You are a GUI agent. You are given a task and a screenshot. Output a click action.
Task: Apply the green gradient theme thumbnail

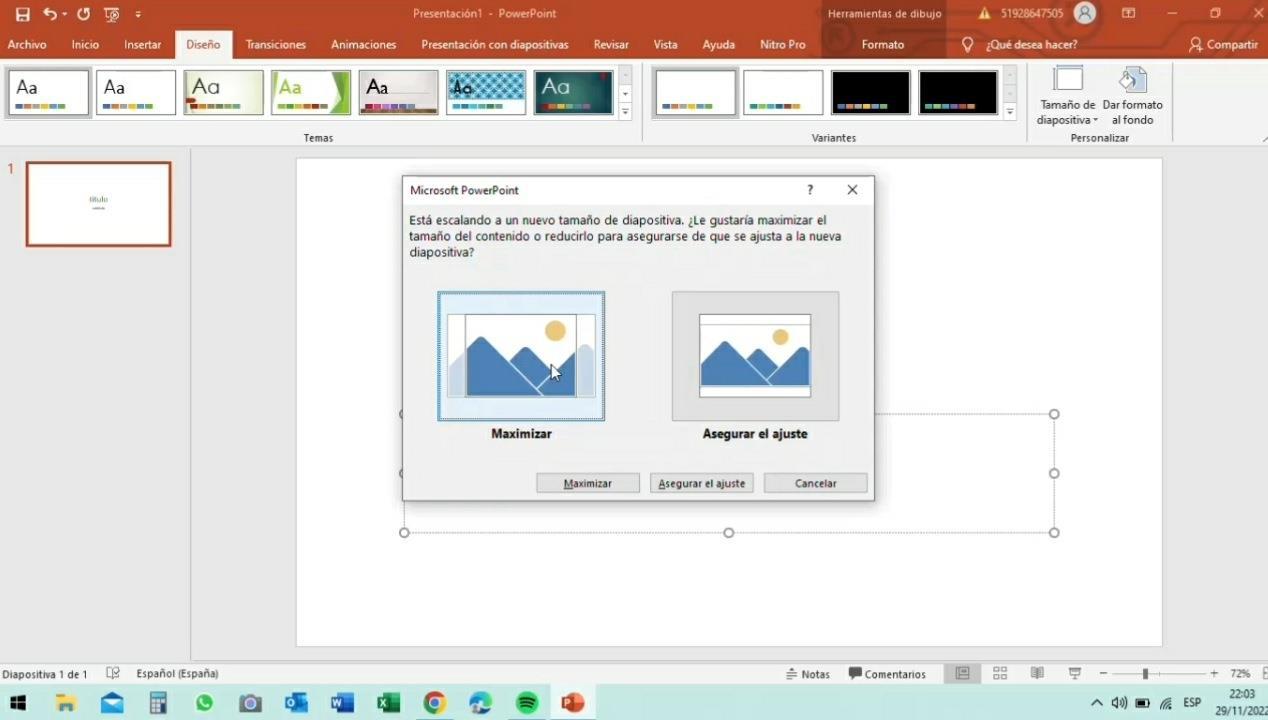(x=311, y=93)
